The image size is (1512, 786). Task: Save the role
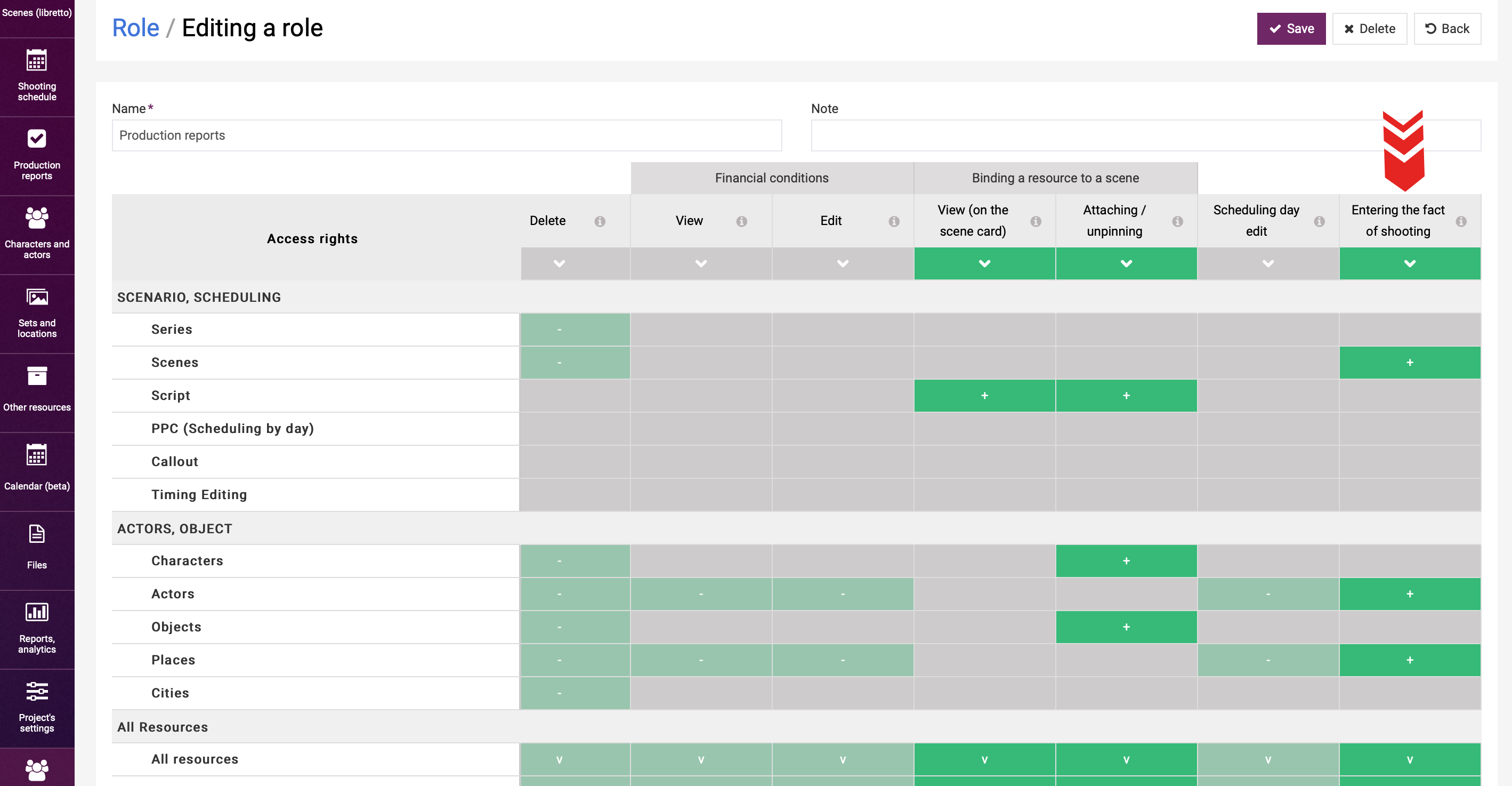tap(1291, 29)
